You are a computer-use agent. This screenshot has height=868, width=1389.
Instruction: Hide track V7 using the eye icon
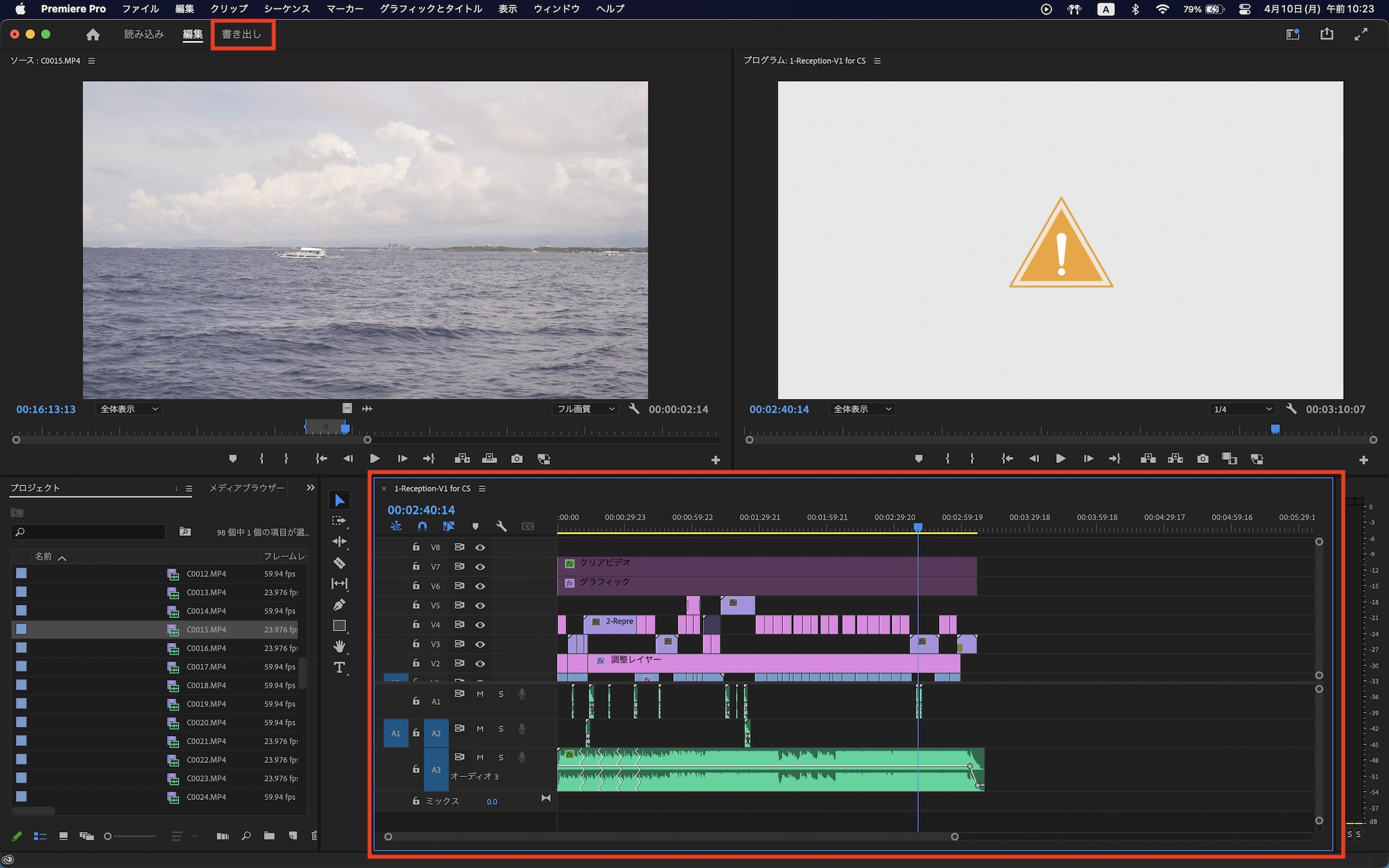480,567
